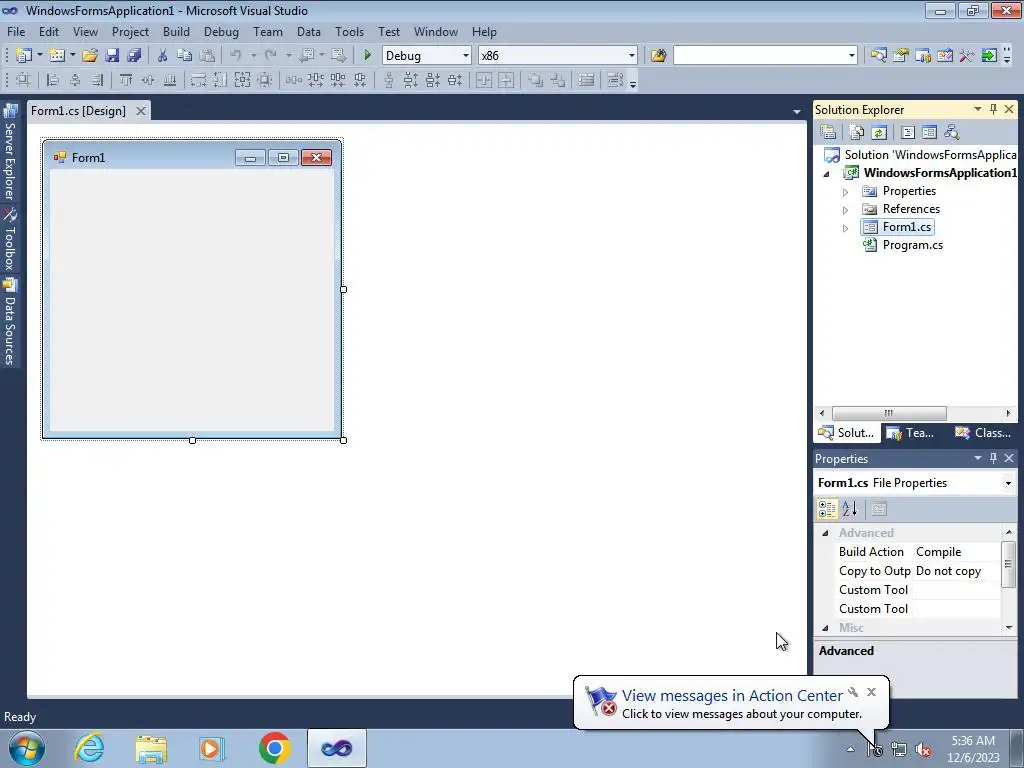Click the Refresh icon in Solution Explorer
Image resolution: width=1024 pixels, height=768 pixels.
(x=879, y=133)
